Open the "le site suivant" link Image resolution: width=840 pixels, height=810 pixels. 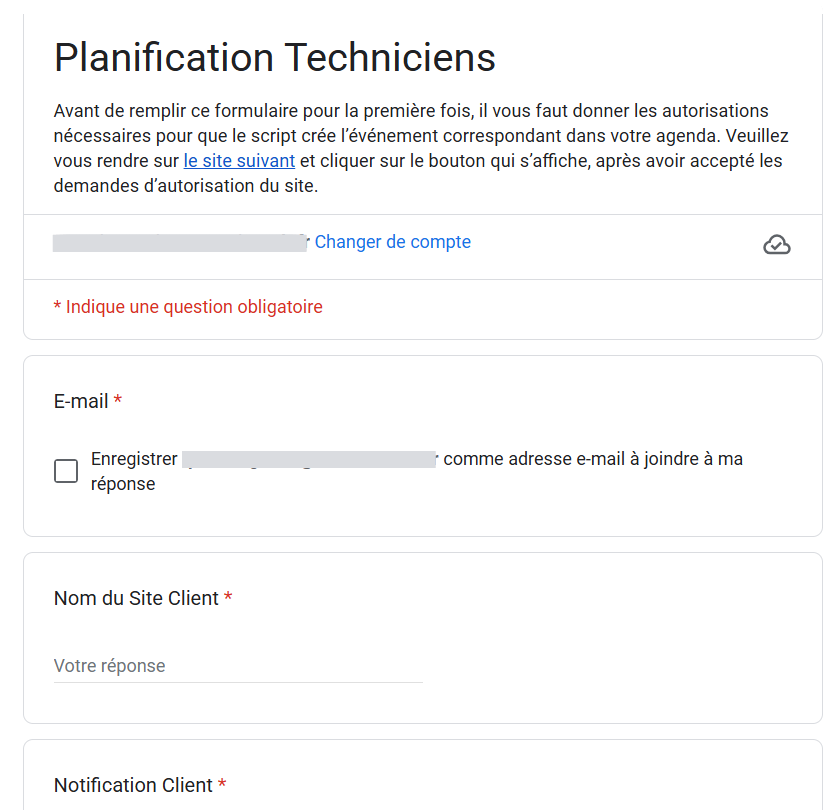(239, 161)
